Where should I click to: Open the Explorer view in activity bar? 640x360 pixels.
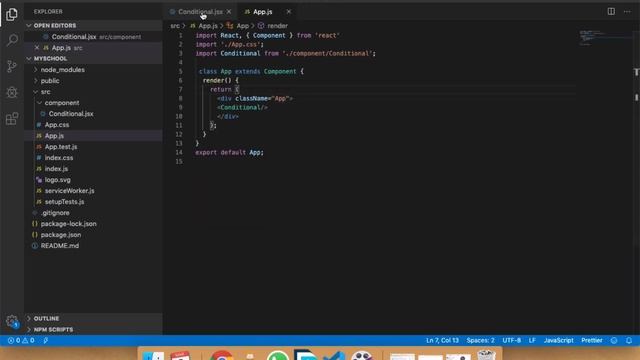click(12, 14)
